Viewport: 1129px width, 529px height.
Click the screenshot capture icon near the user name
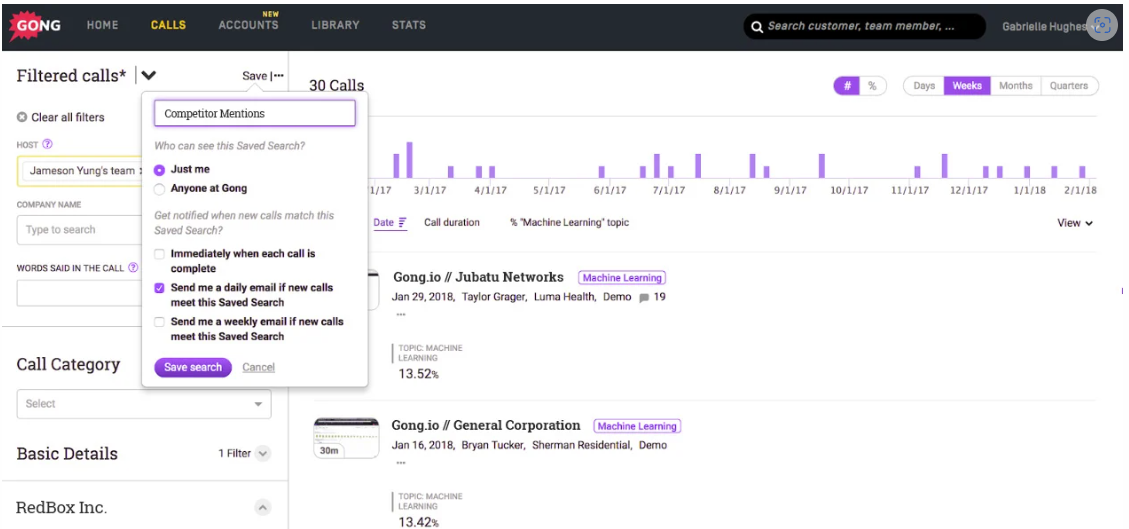pyautogui.click(x=1102, y=25)
